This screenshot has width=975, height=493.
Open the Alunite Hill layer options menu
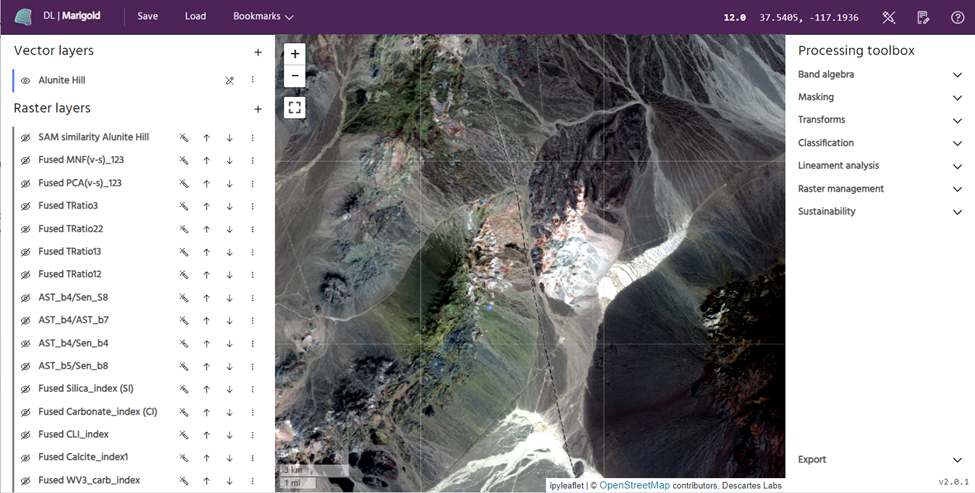[252, 80]
